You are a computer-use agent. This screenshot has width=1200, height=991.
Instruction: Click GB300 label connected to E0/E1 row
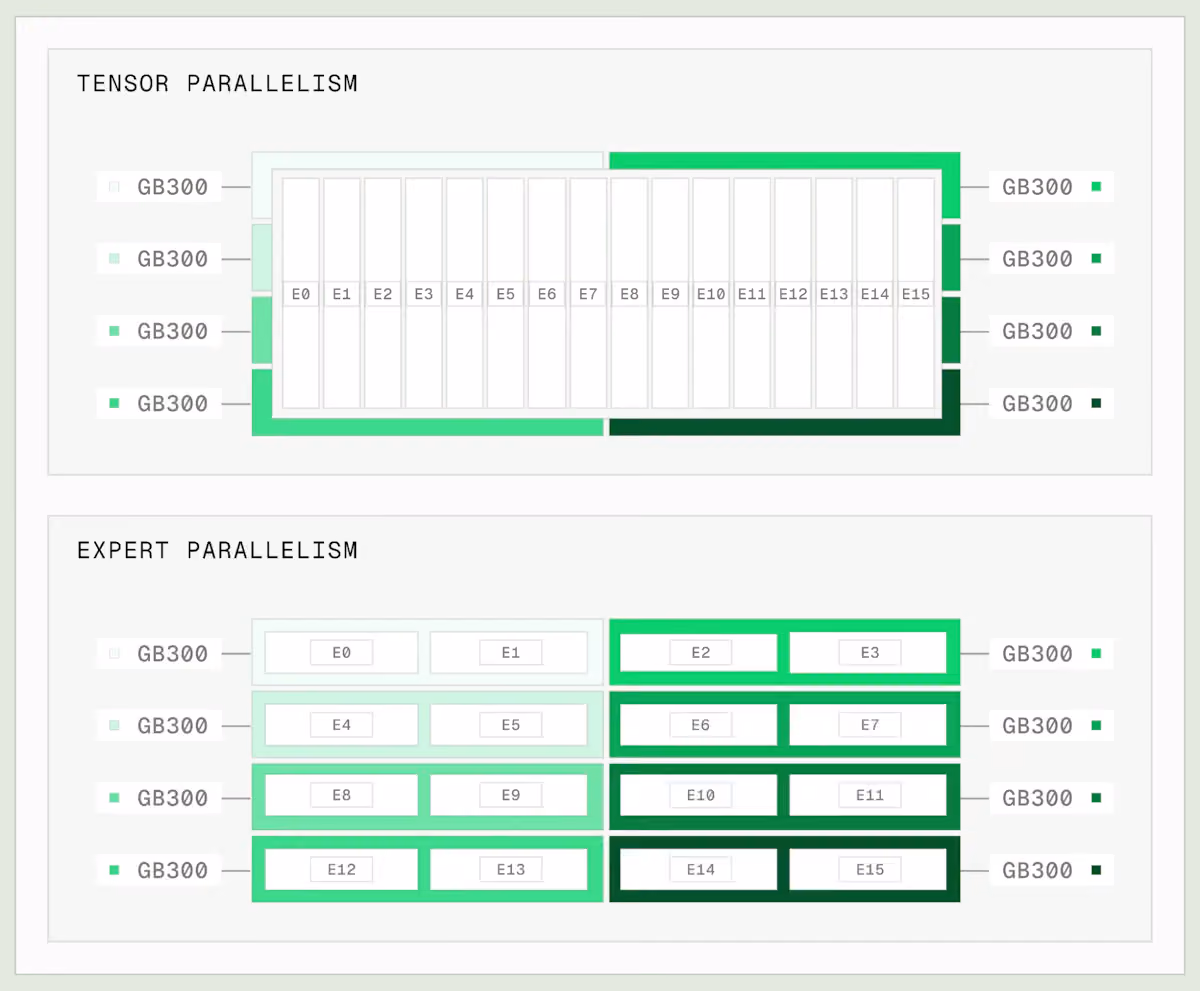tap(173, 654)
